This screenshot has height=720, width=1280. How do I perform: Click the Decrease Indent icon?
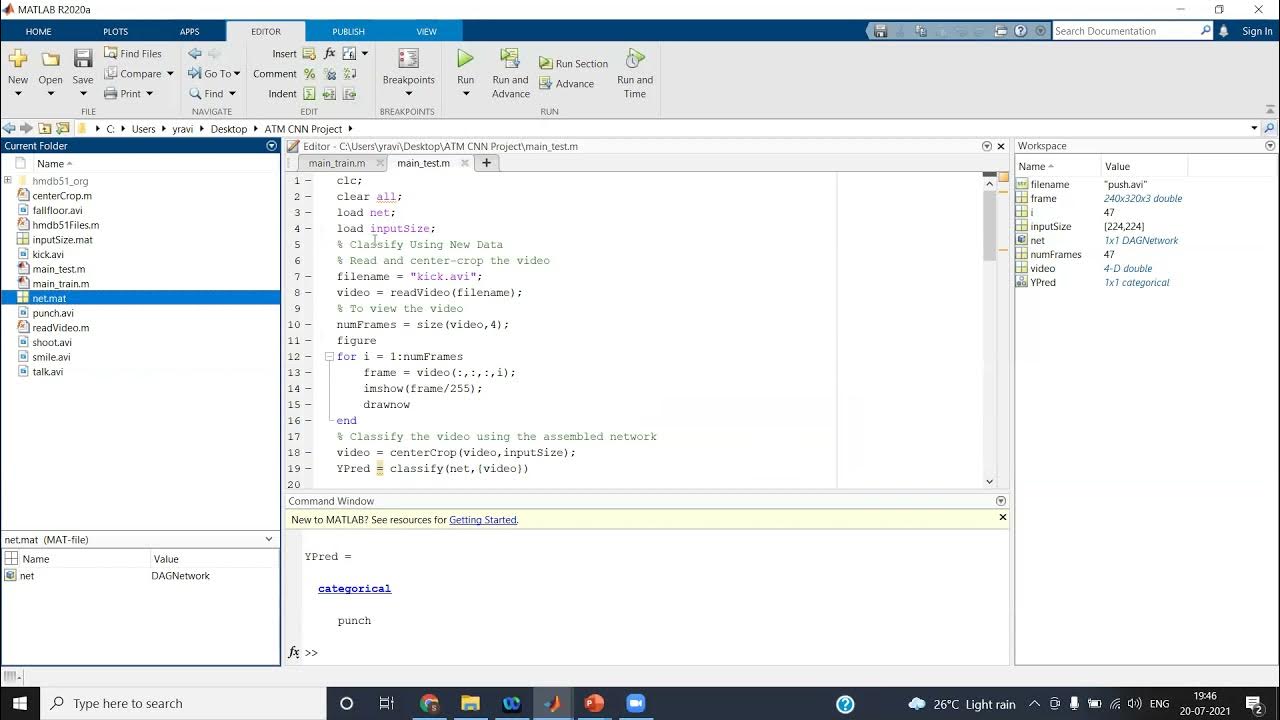[349, 94]
